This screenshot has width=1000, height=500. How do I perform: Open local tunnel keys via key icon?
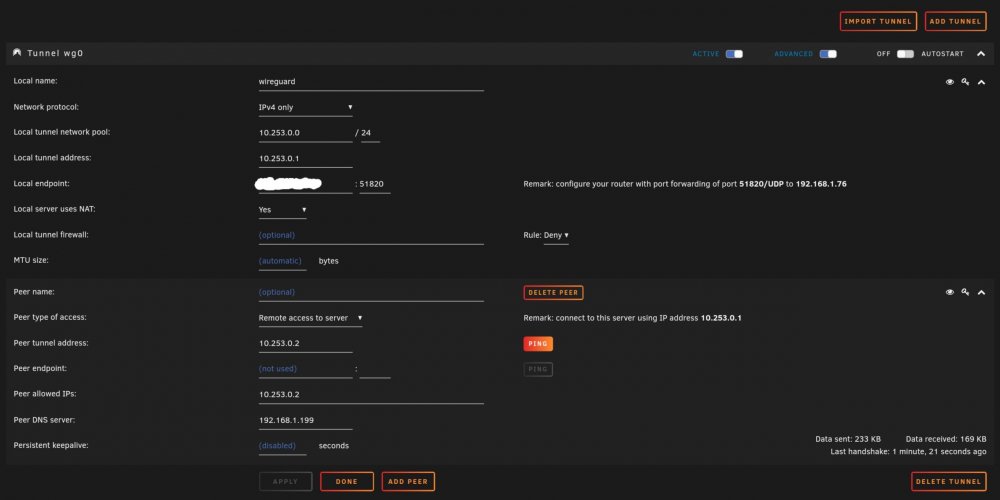[966, 82]
